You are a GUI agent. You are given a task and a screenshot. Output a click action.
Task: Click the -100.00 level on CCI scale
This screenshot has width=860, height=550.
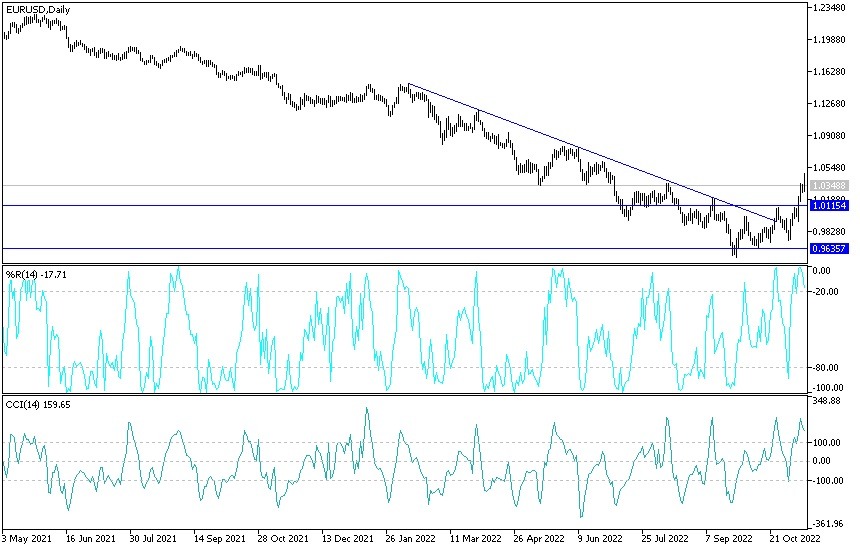tap(827, 481)
